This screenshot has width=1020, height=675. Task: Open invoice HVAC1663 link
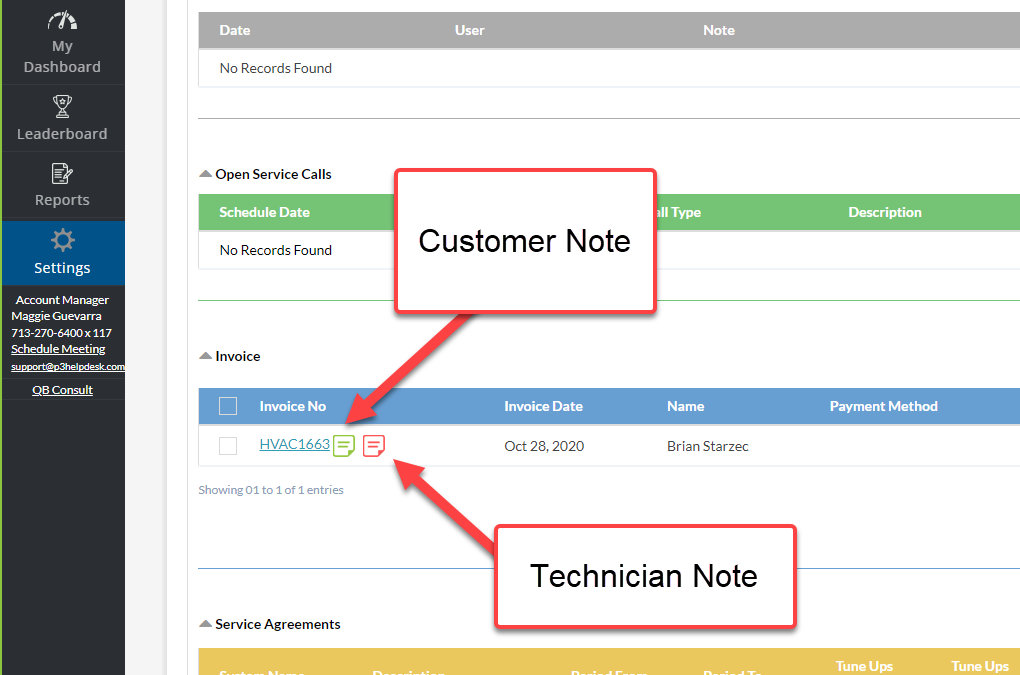[x=294, y=445]
